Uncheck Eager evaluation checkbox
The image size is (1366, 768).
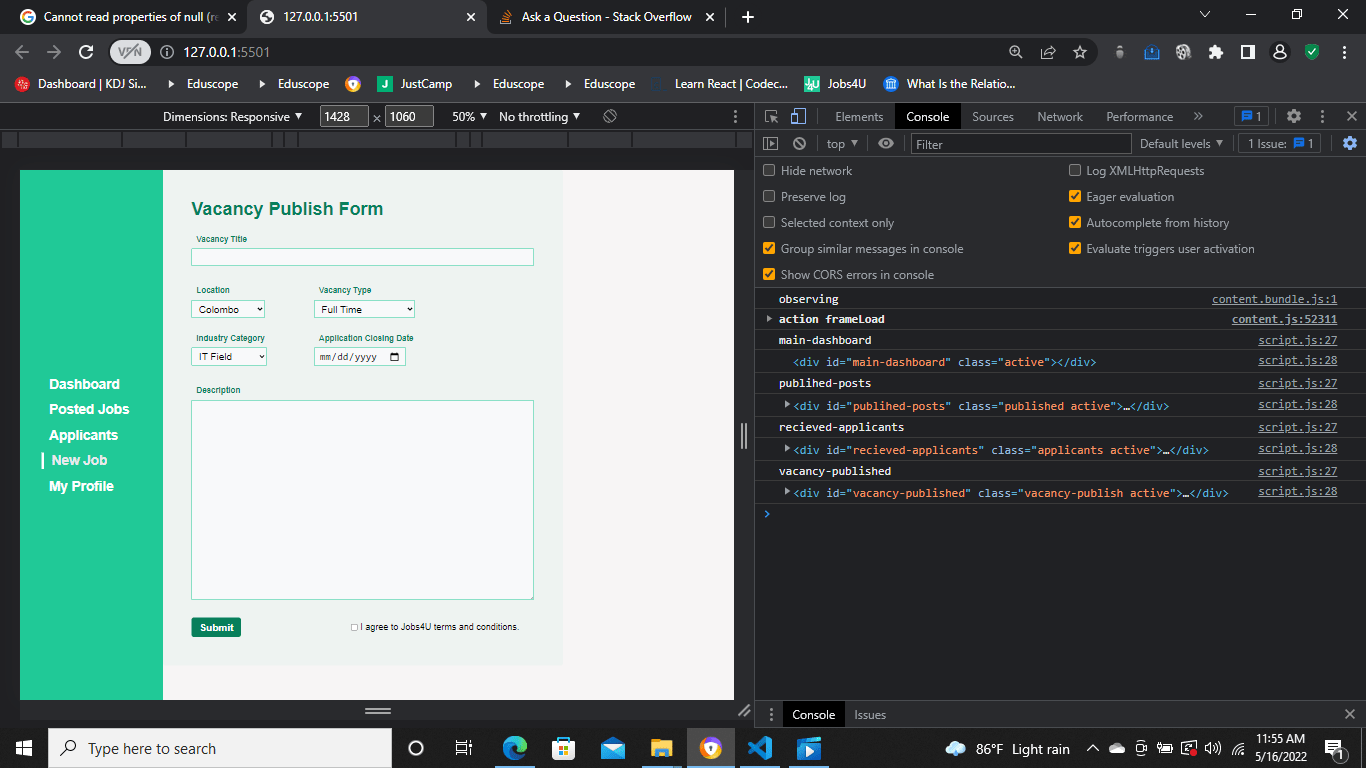coord(1075,197)
